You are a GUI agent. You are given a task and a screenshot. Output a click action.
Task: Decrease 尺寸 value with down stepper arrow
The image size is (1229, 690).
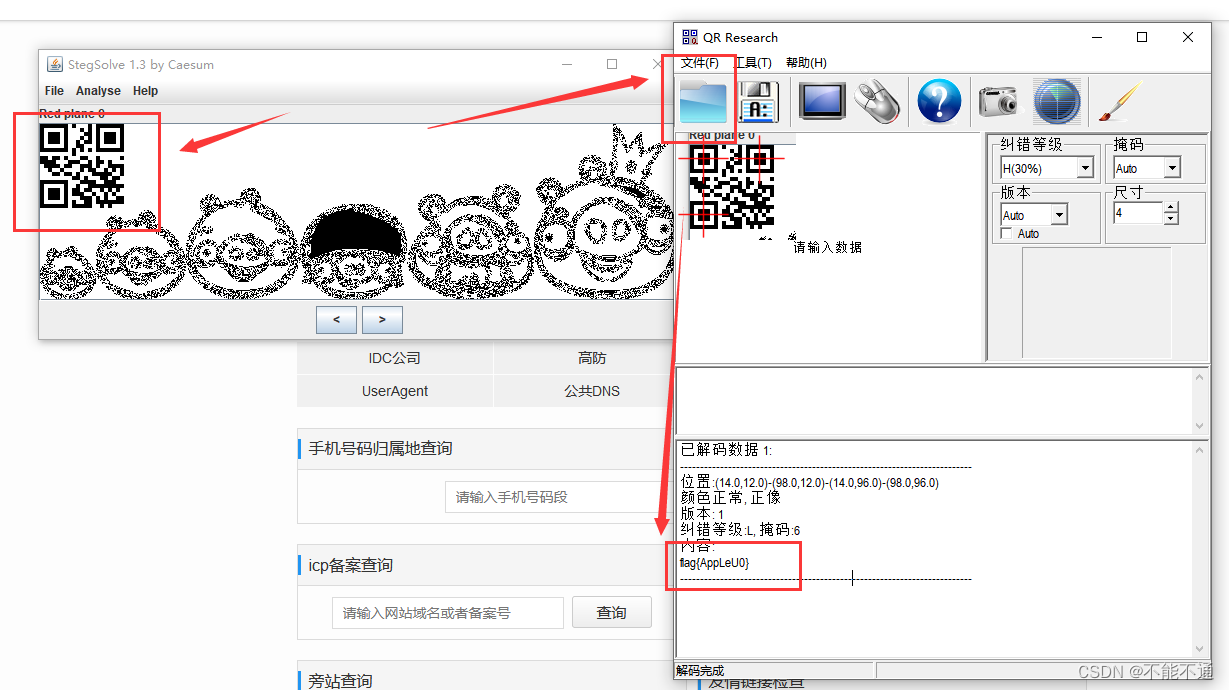(1171, 219)
